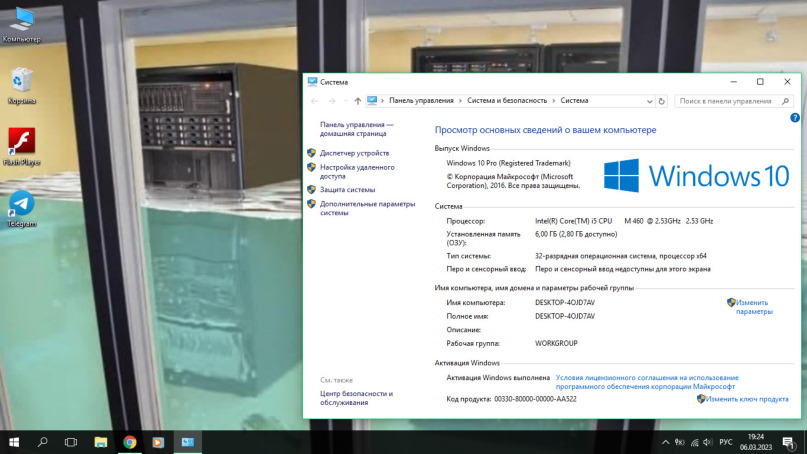Click Система и безопасность breadcrumb
This screenshot has height=454, width=807.
coord(507,101)
